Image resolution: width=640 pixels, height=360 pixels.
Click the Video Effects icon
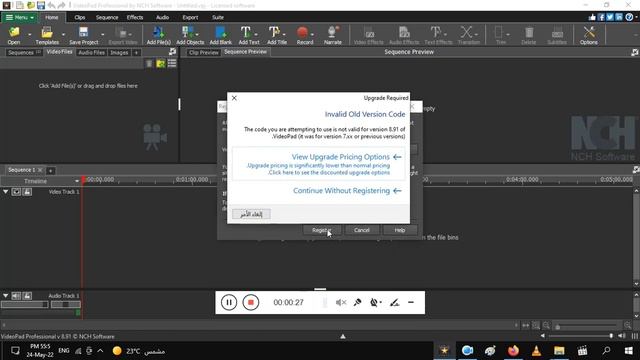click(x=369, y=32)
